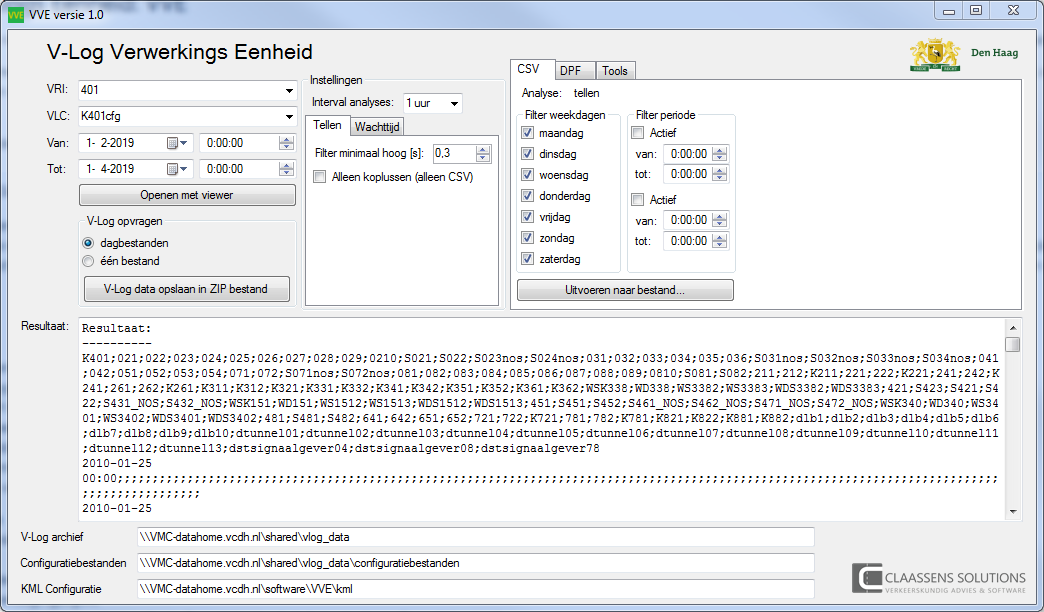Maximize the VVE window

coord(976,11)
